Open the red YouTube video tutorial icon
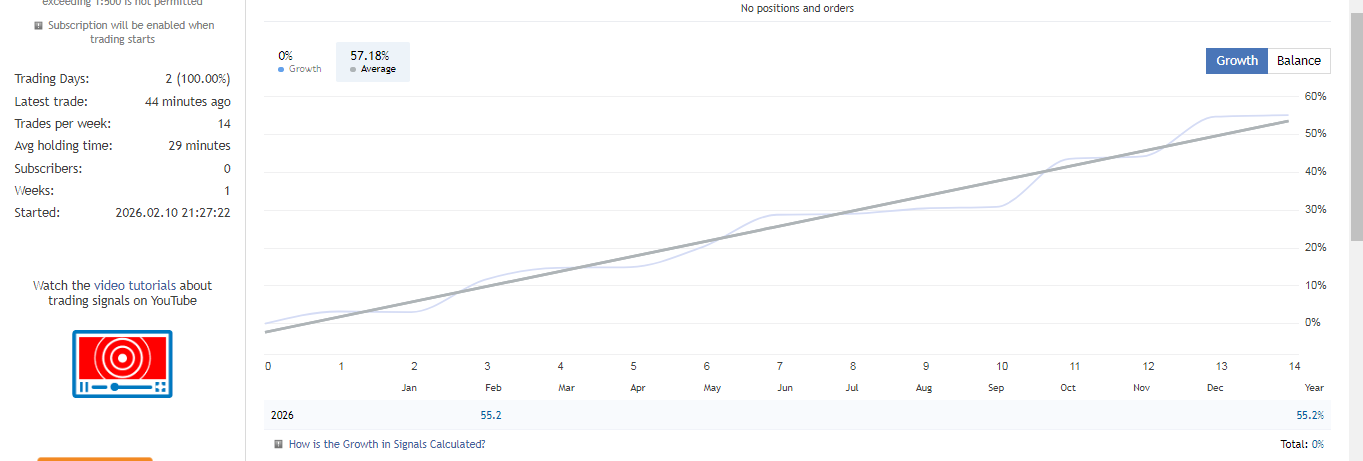 click(122, 364)
